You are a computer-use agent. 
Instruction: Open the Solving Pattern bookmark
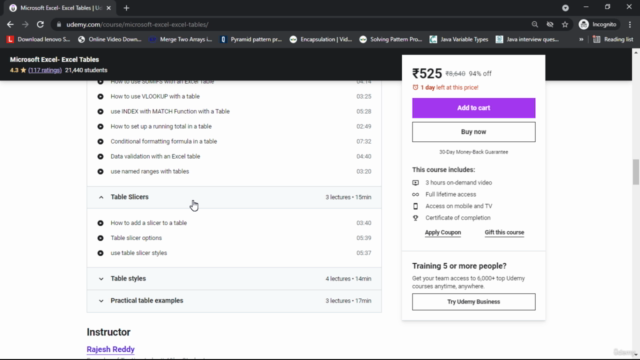coord(391,40)
